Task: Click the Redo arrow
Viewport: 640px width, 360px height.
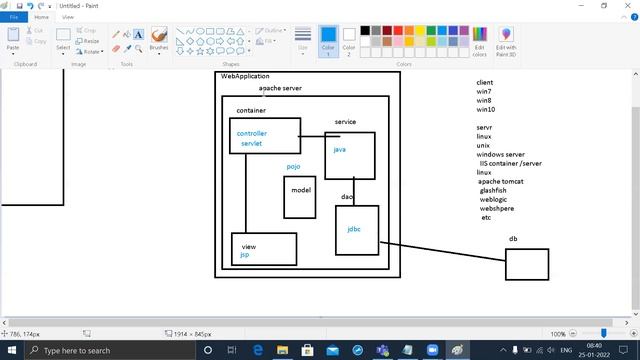Action: pos(41,6)
